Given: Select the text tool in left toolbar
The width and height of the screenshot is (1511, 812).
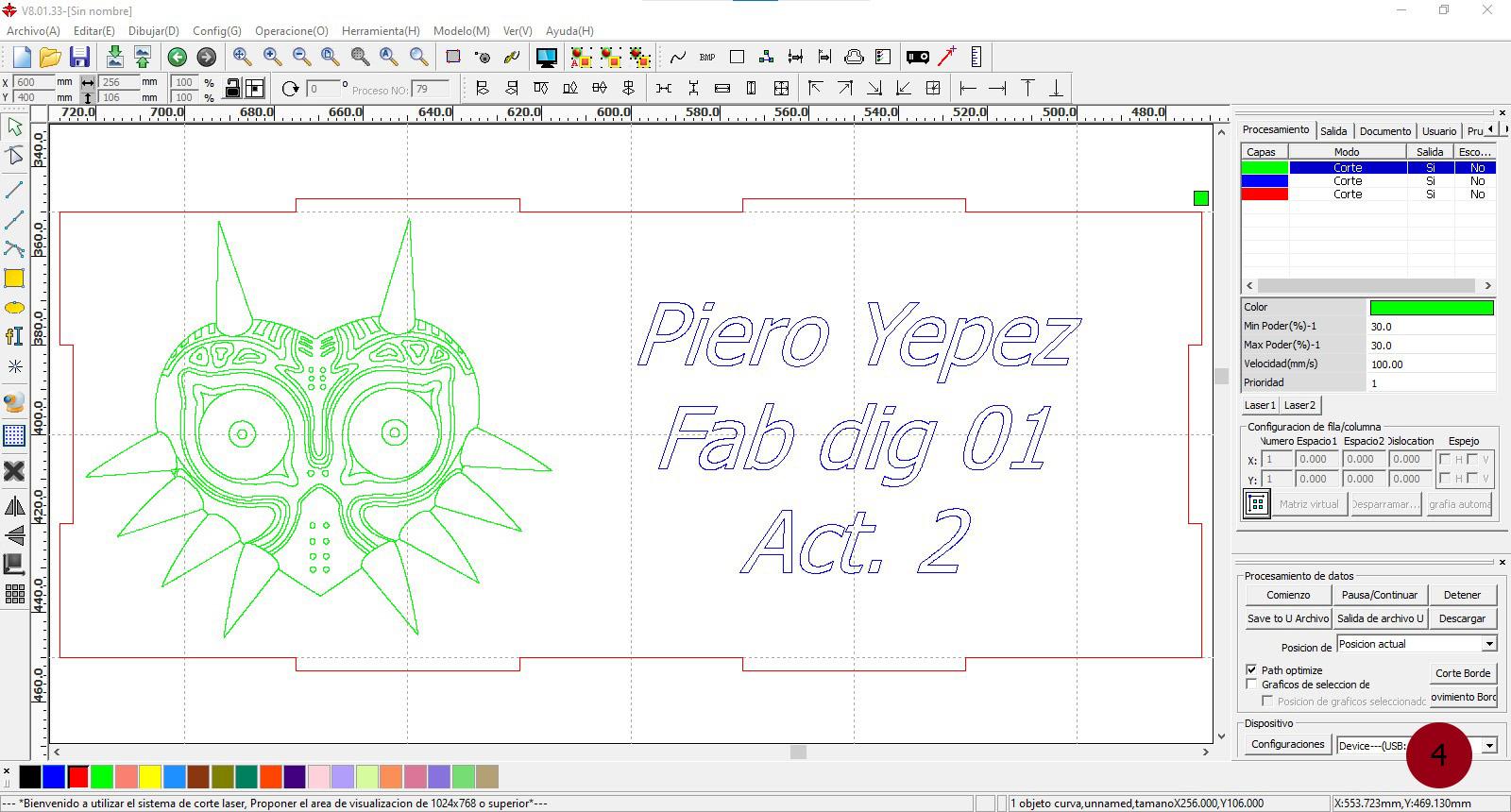Looking at the screenshot, I should tap(14, 337).
